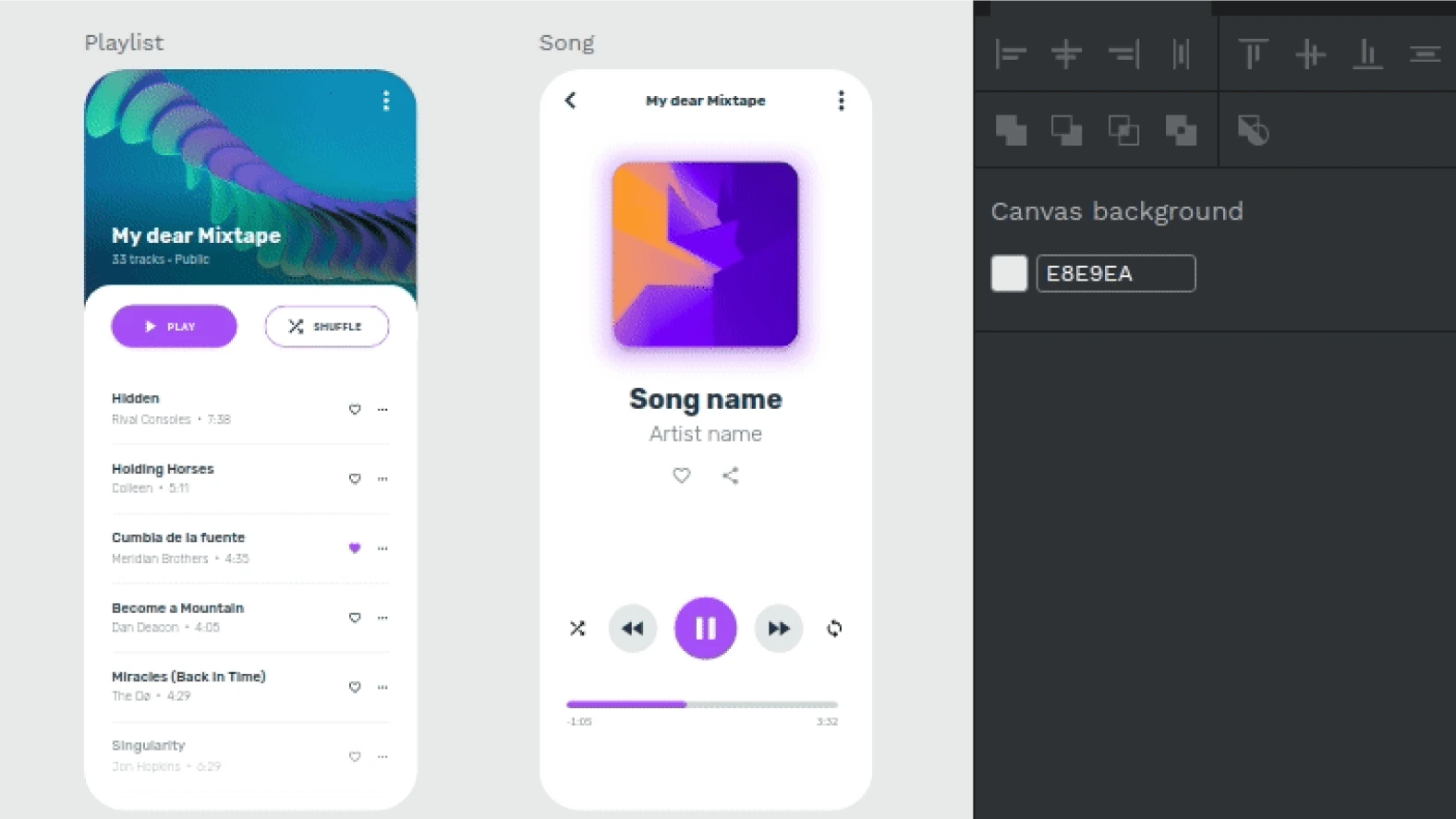Click share icon under Artist name
This screenshot has width=1456, height=819.
tap(730, 476)
